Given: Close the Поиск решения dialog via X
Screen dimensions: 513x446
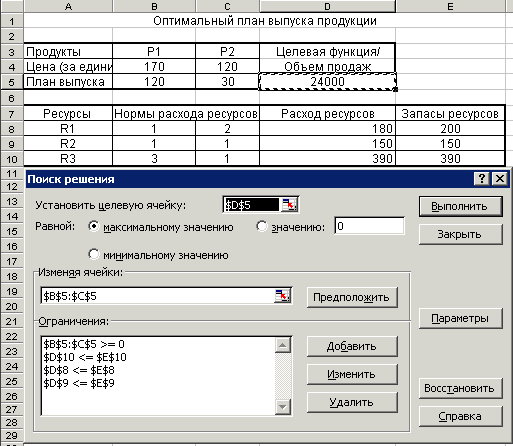Looking at the screenshot, I should (x=500, y=179).
